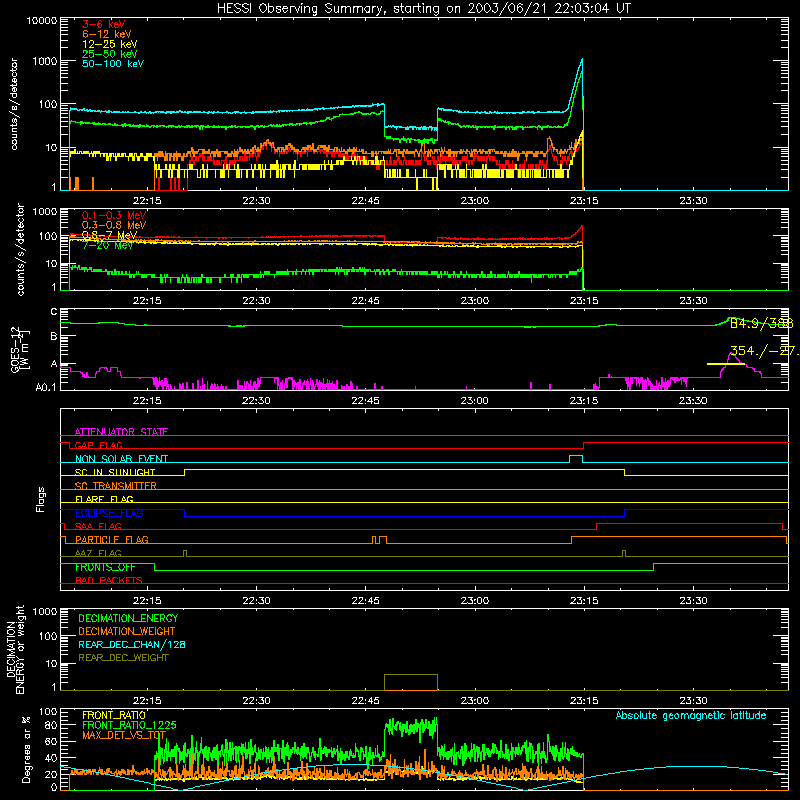The height and width of the screenshot is (800, 800).
Task: Click the 7-20 MeV legend label
Action: [108, 245]
